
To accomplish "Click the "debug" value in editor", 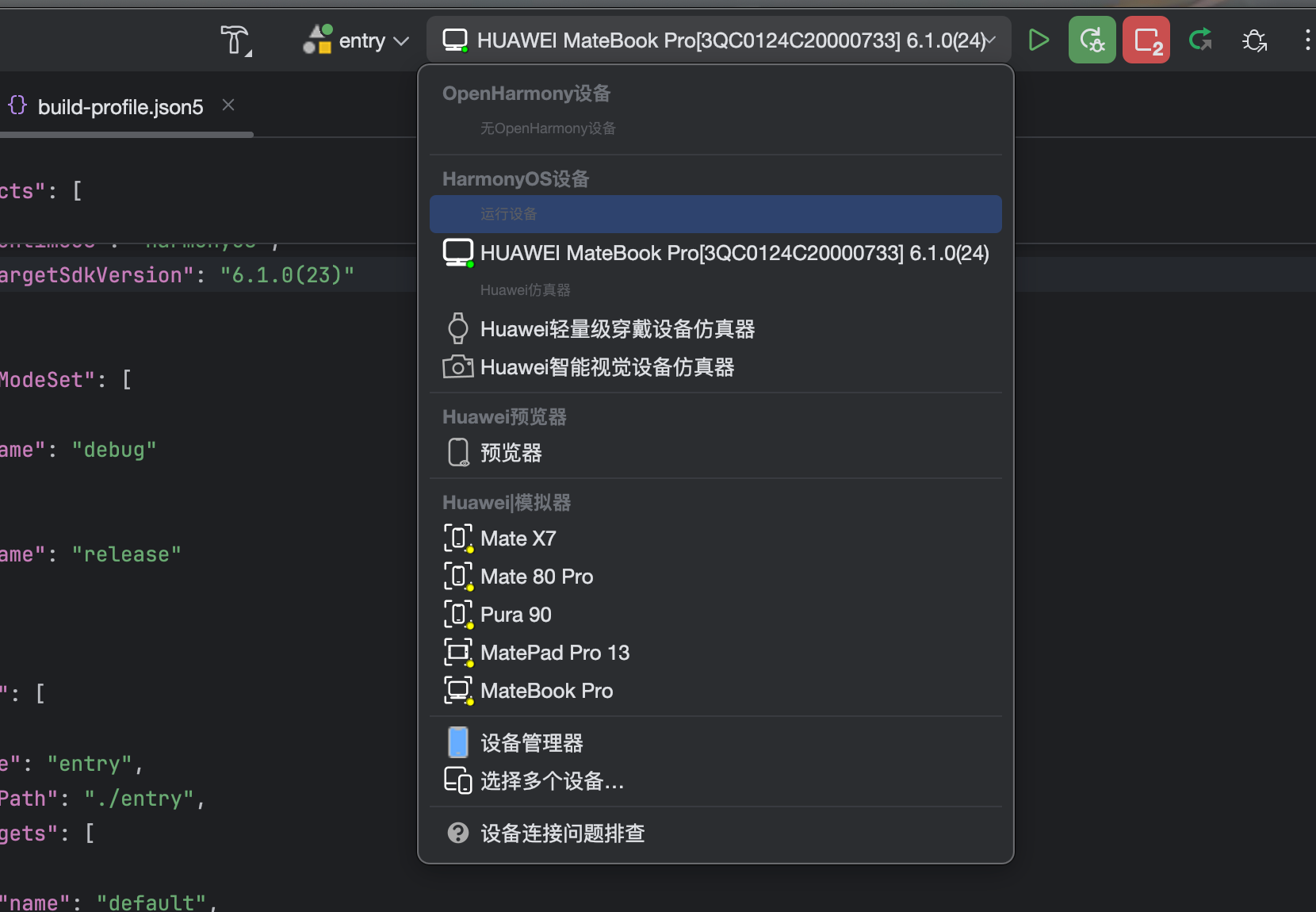I will 114,450.
